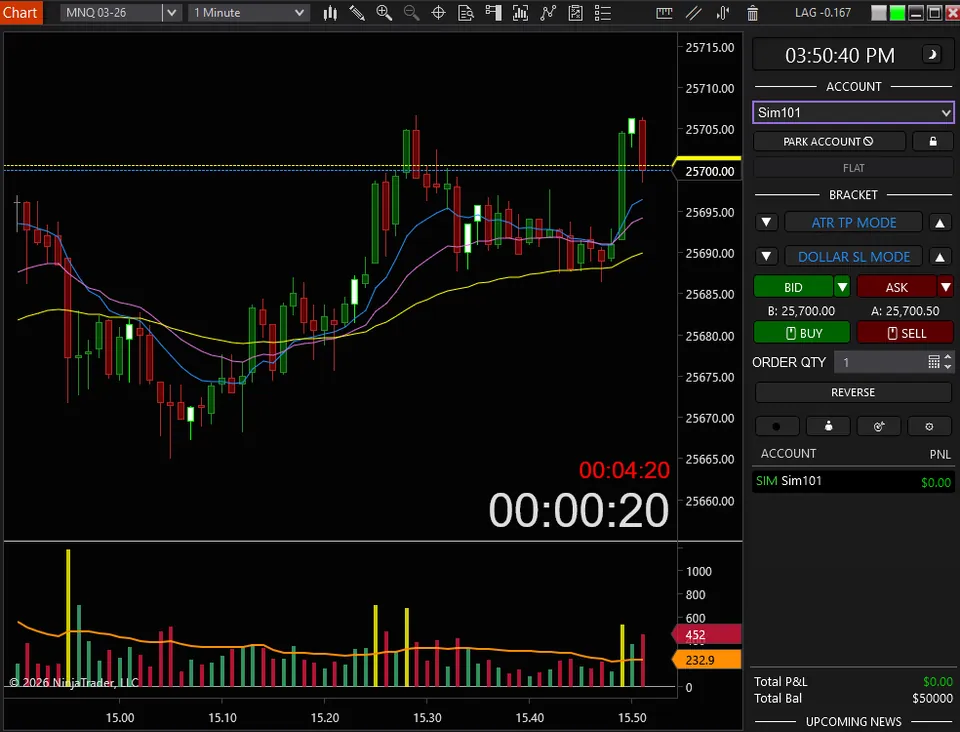Image resolution: width=960 pixels, height=732 pixels.
Task: Click the B: 25,700.00 bid price text
Action: pyautogui.click(x=801, y=311)
